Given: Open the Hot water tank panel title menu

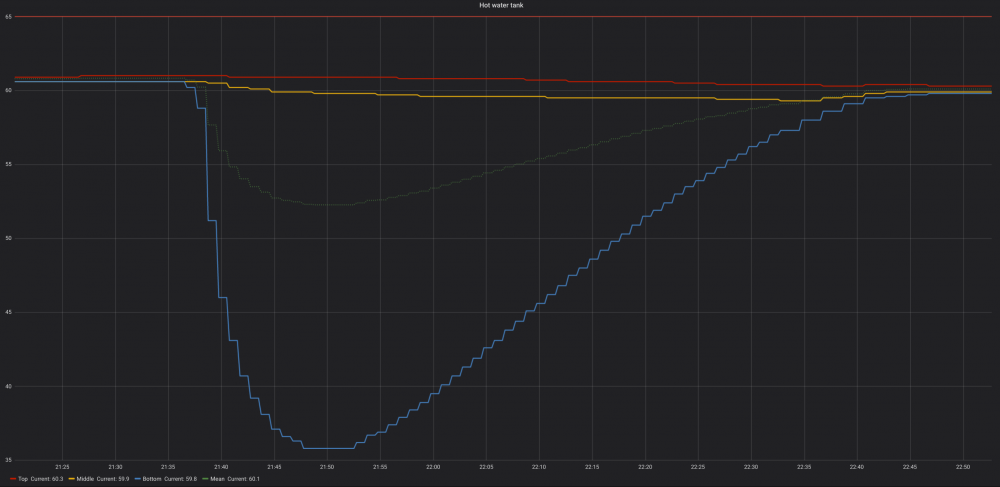Looking at the screenshot, I should point(500,5).
